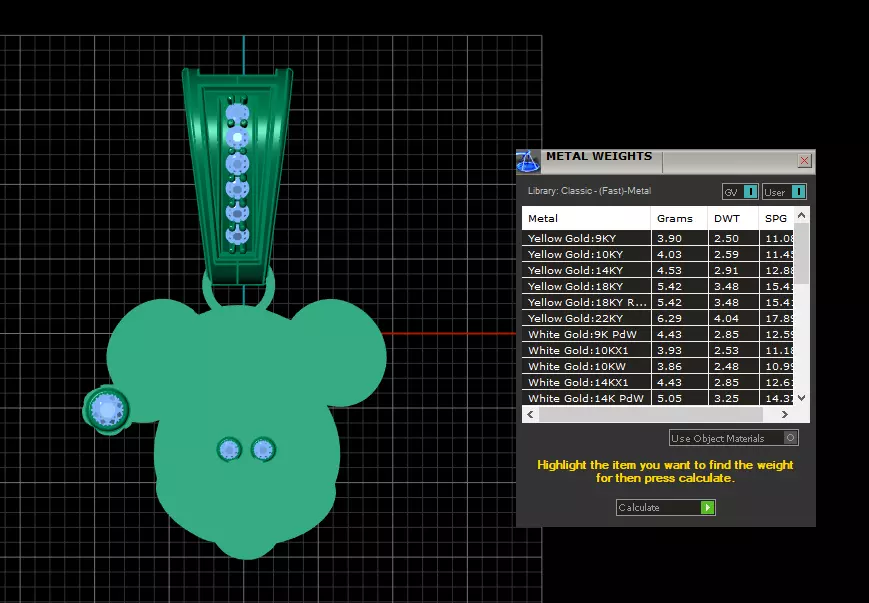Select the right eye gemstone

coord(263,449)
